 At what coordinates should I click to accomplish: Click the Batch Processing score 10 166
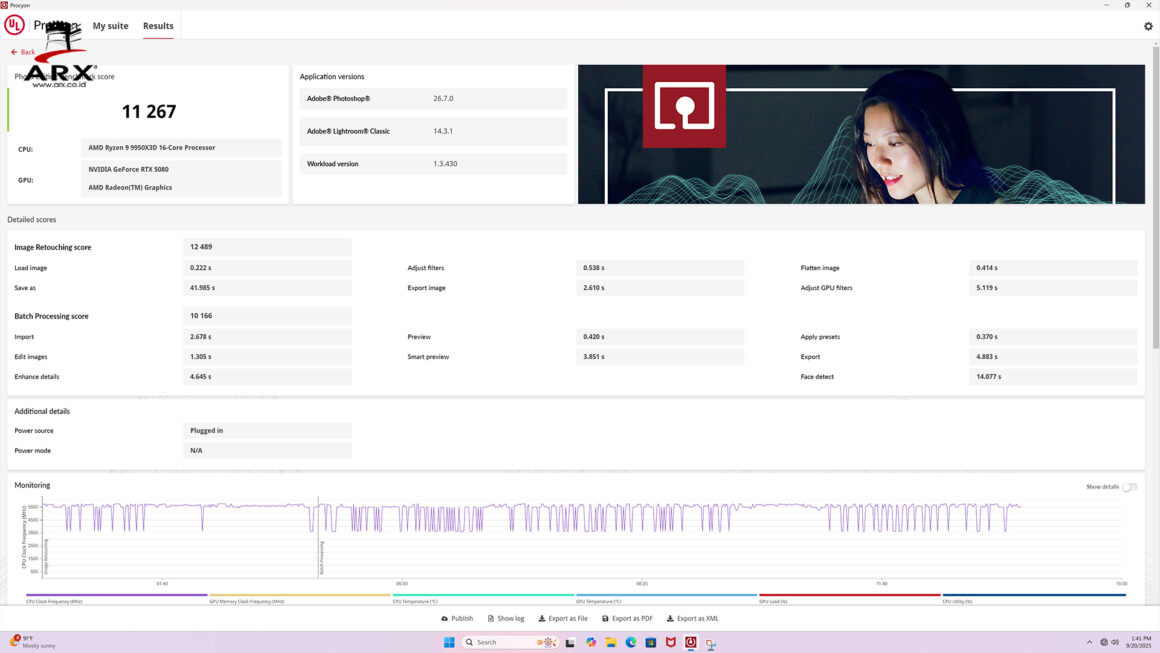click(x=267, y=316)
